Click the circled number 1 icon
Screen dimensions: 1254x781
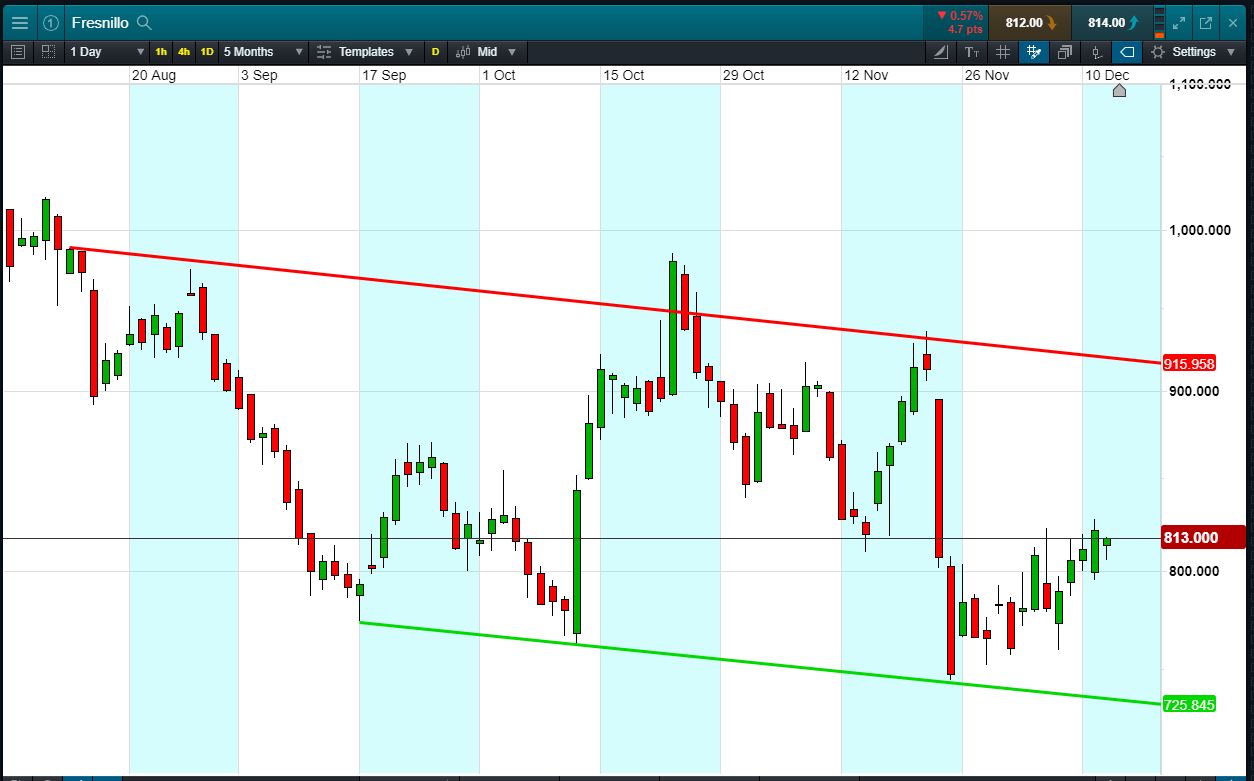pos(51,22)
